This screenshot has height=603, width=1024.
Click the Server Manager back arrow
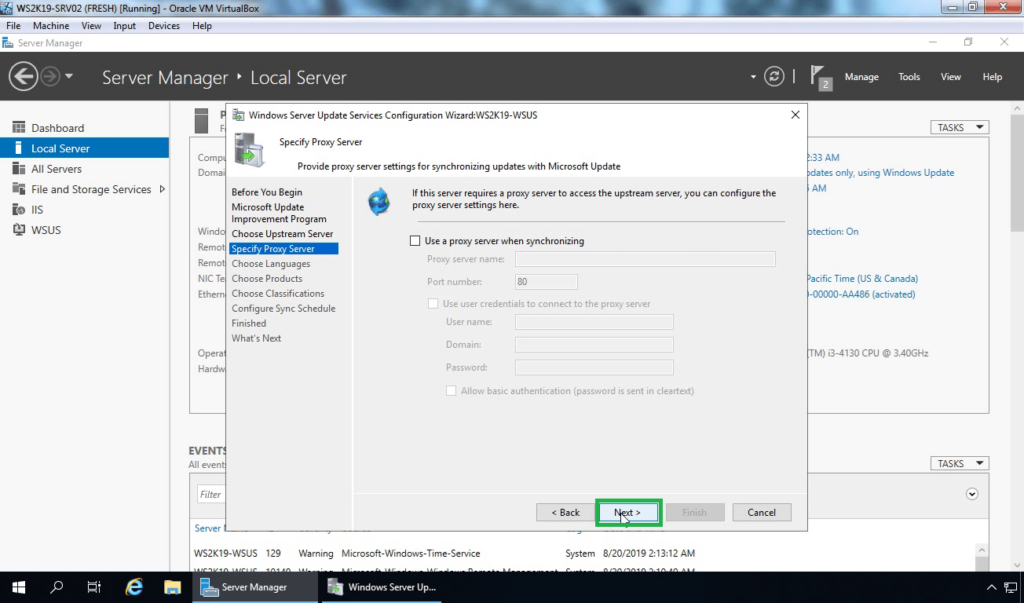pos(23,76)
